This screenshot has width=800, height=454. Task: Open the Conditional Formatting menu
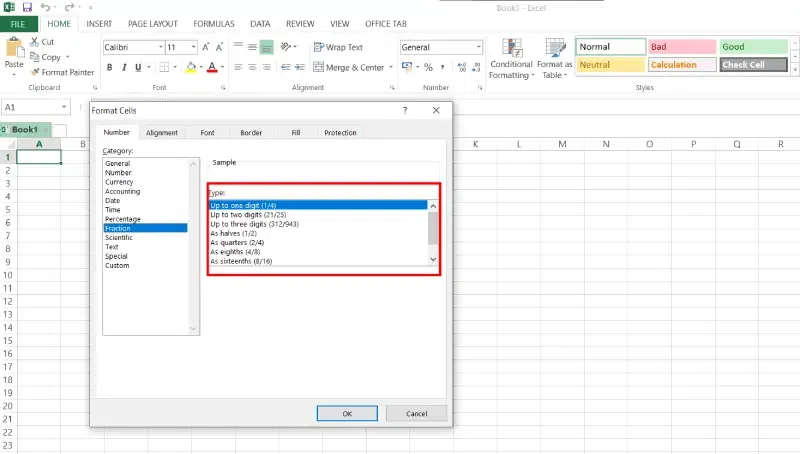pos(511,59)
